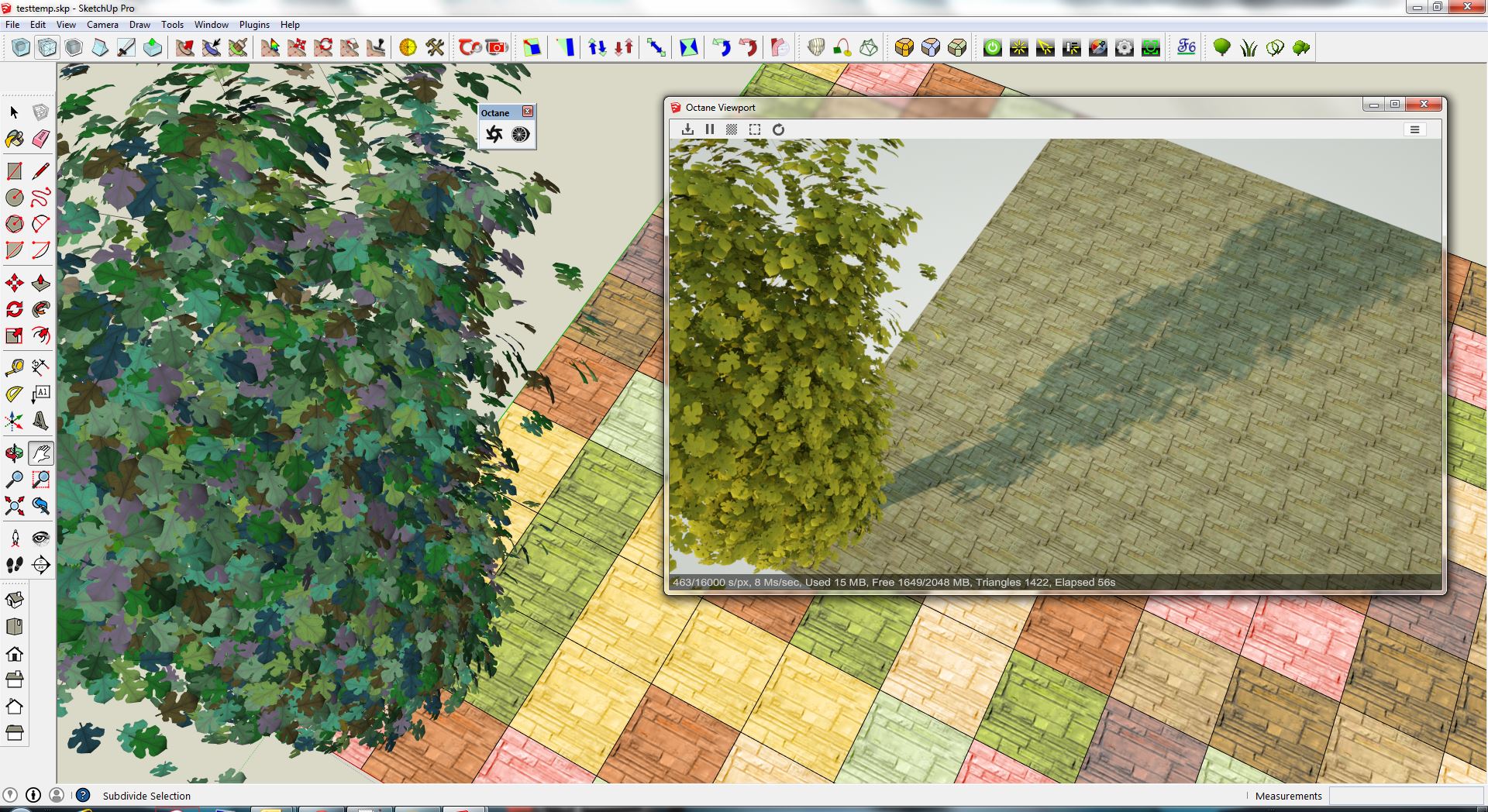
Task: Select the Zoom Window tool
Action: (40, 480)
